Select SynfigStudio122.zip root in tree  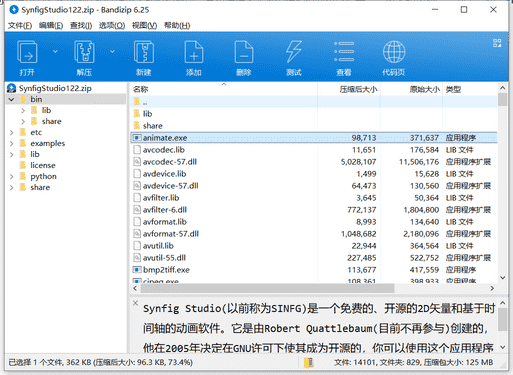[55, 88]
